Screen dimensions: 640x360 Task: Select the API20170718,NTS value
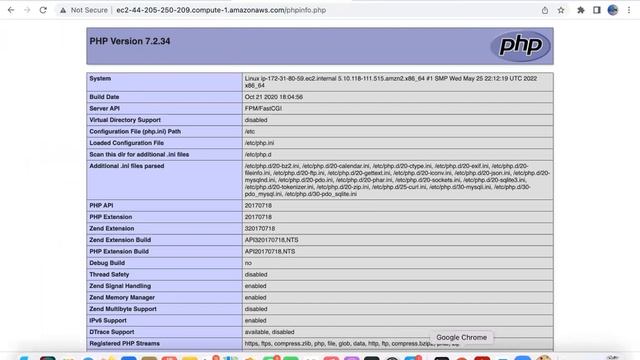pyautogui.click(x=270, y=251)
